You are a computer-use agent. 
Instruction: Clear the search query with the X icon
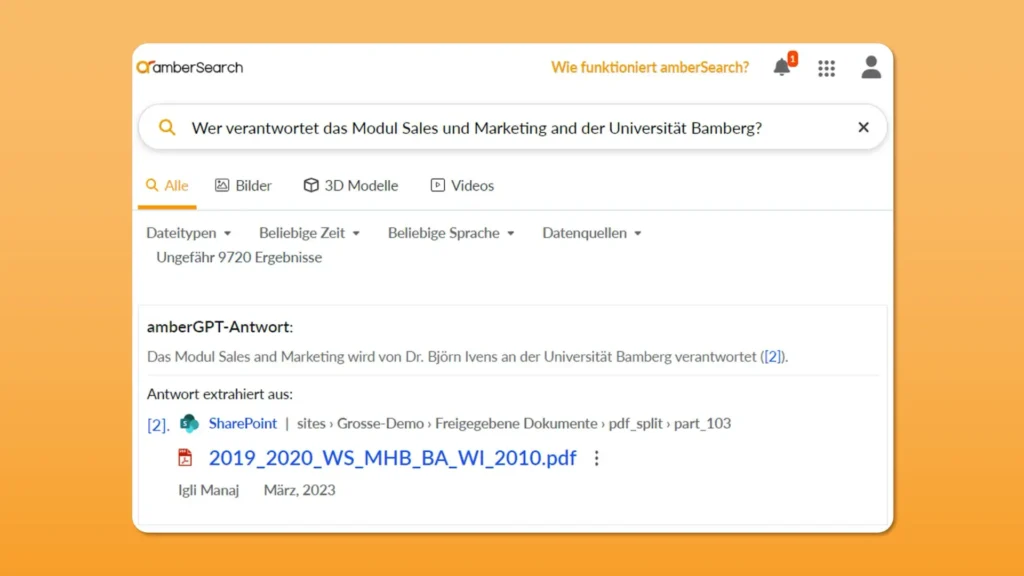tap(863, 127)
